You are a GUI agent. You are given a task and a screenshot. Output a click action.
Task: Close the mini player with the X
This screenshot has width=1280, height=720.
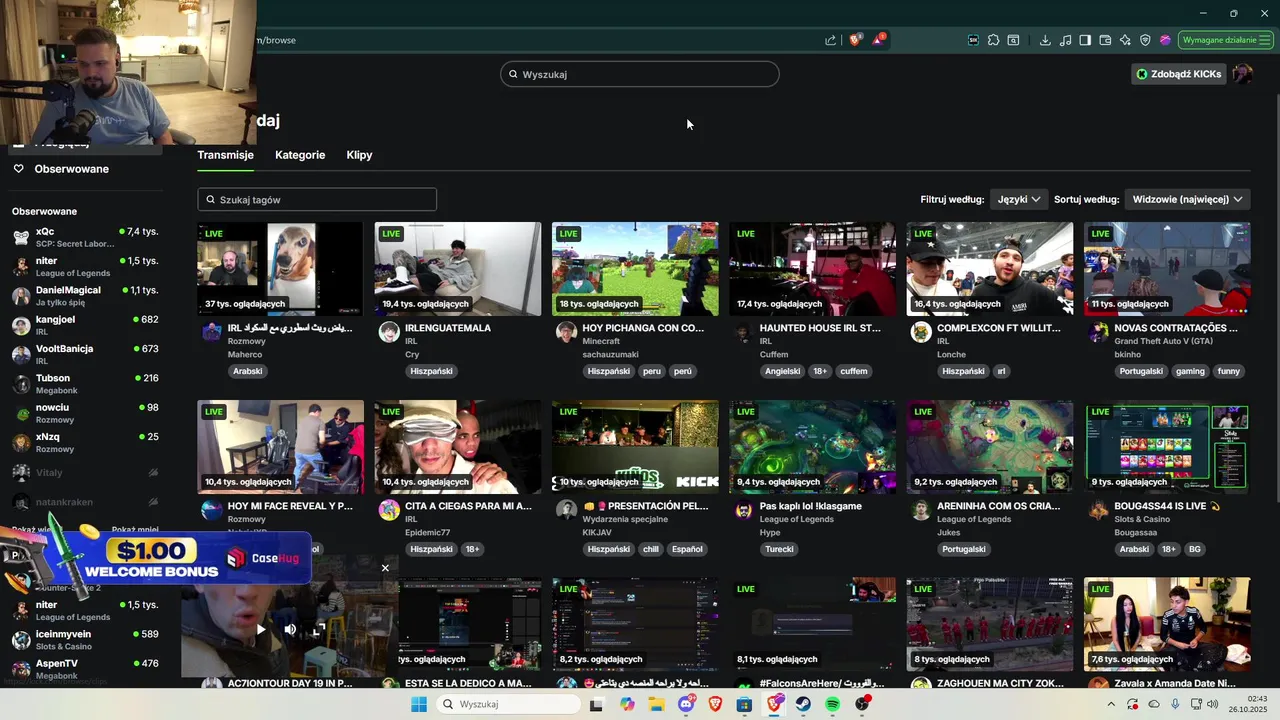pos(385,568)
